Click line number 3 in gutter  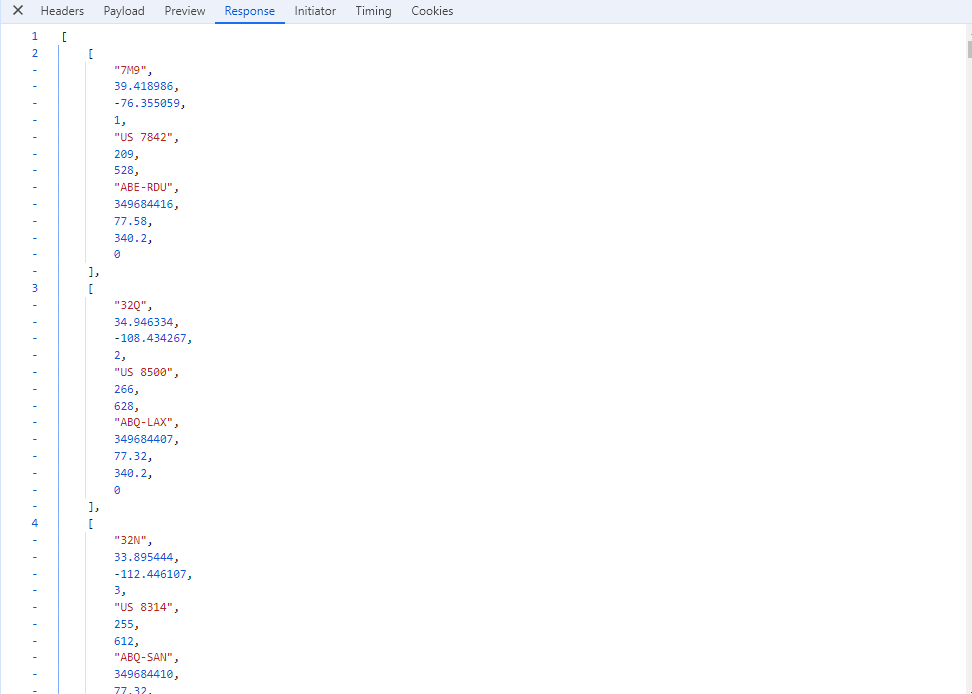click(34, 288)
